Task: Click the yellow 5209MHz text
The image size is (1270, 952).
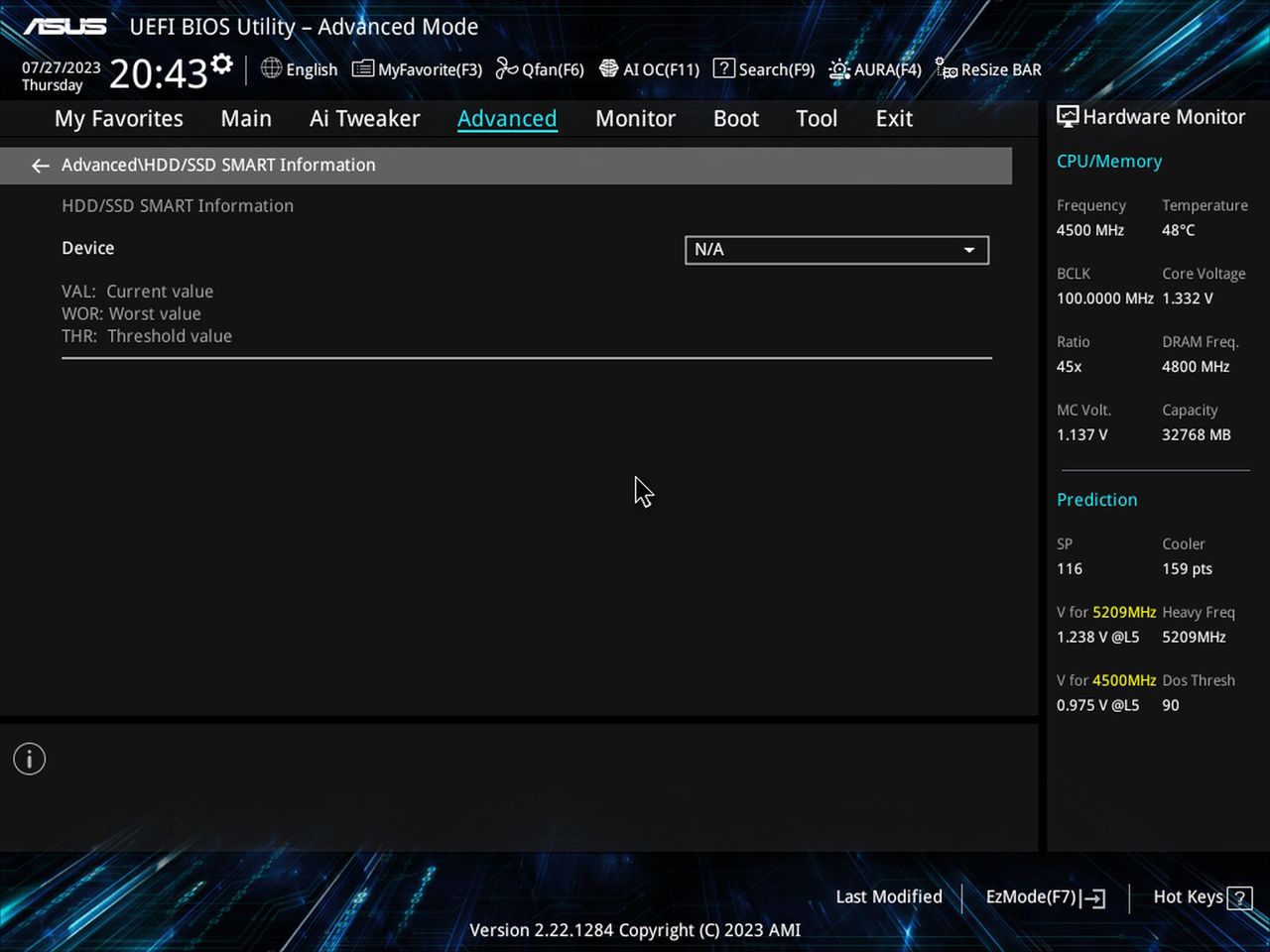Action: pyautogui.click(x=1124, y=612)
